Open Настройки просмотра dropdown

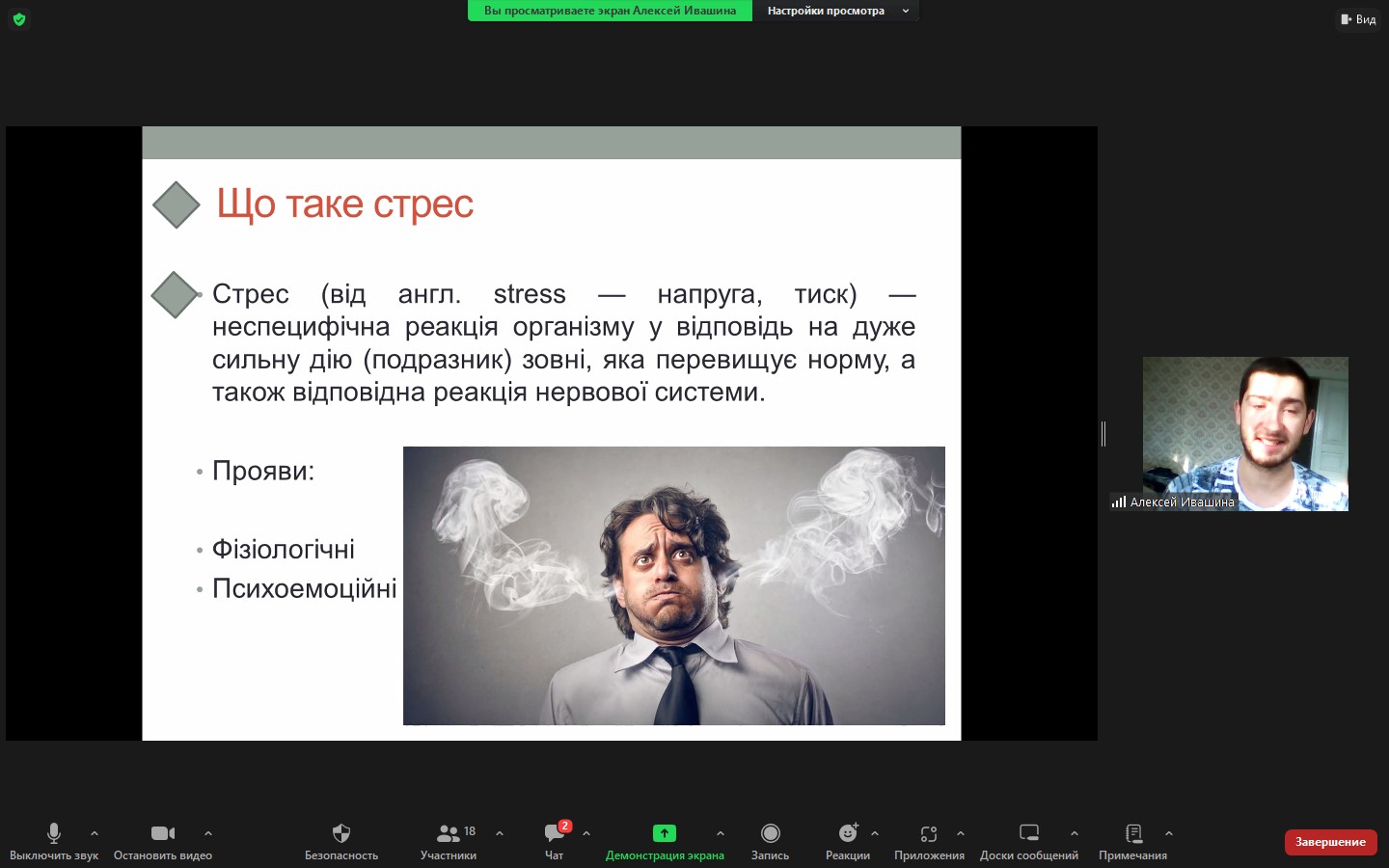click(835, 11)
